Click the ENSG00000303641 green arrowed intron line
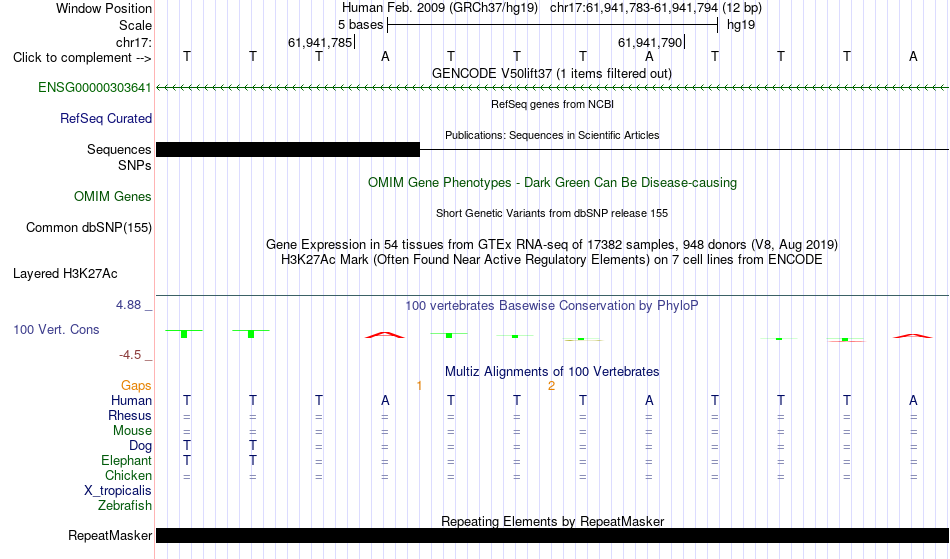The image size is (950, 559). click(552, 88)
